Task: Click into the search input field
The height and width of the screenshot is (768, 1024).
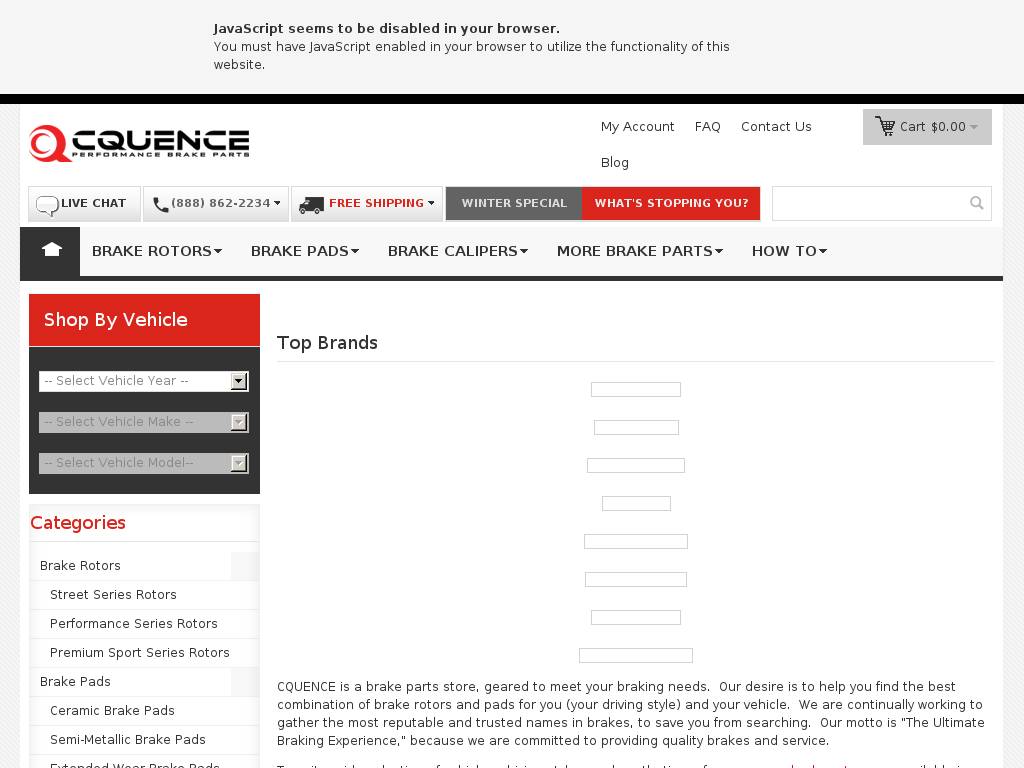Action: pos(867,203)
